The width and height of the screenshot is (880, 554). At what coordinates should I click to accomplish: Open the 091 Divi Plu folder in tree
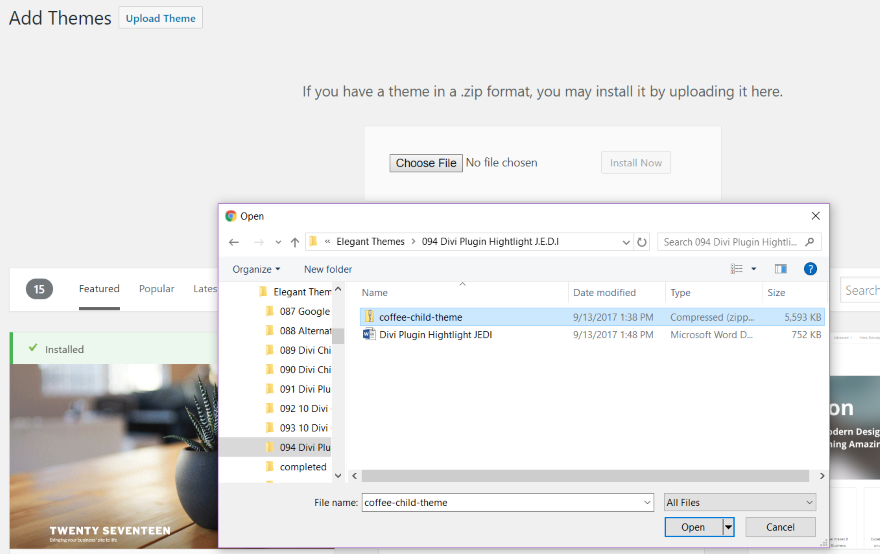pyautogui.click(x=304, y=389)
